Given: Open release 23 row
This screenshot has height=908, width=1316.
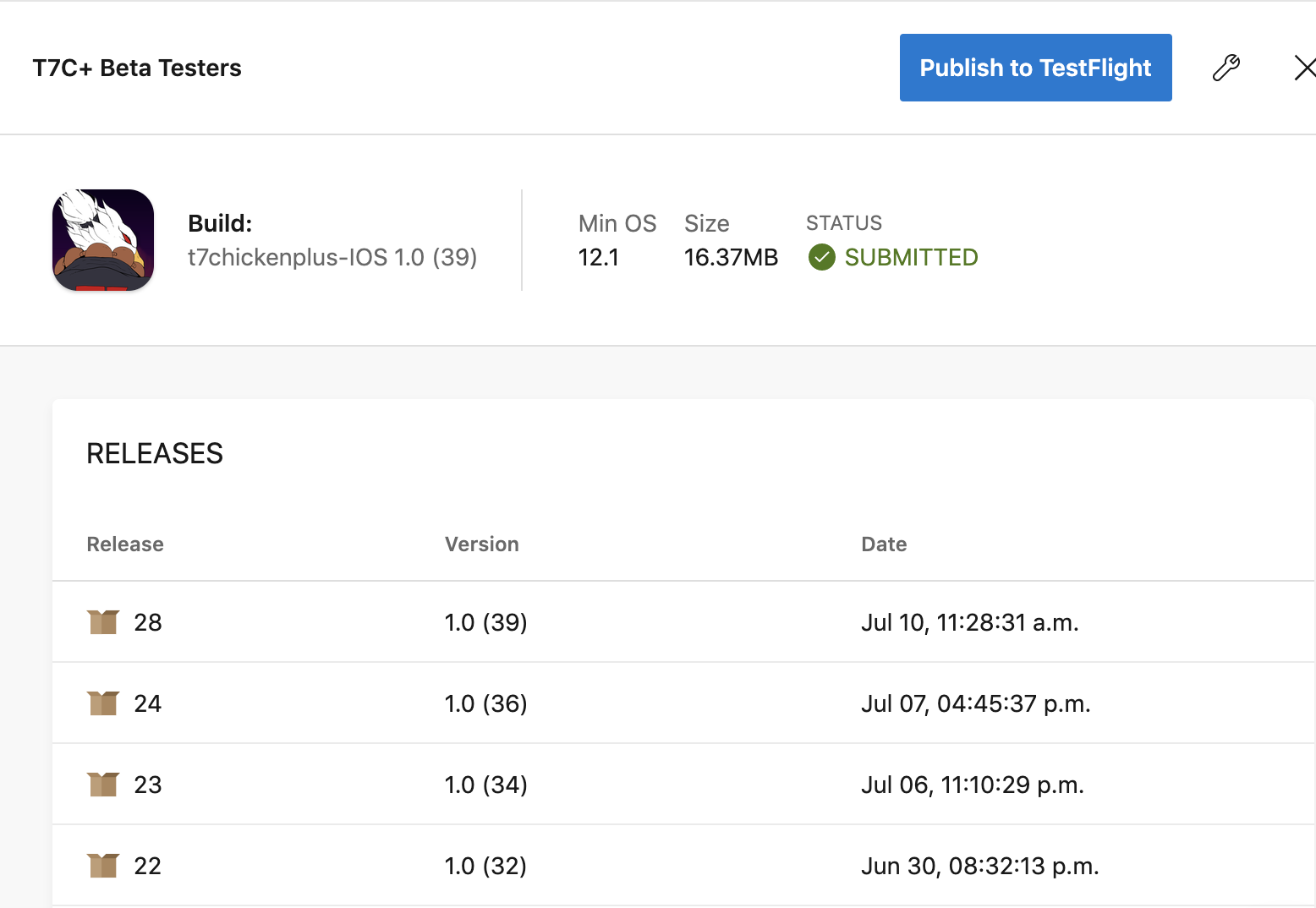Looking at the screenshot, I should coord(683,785).
